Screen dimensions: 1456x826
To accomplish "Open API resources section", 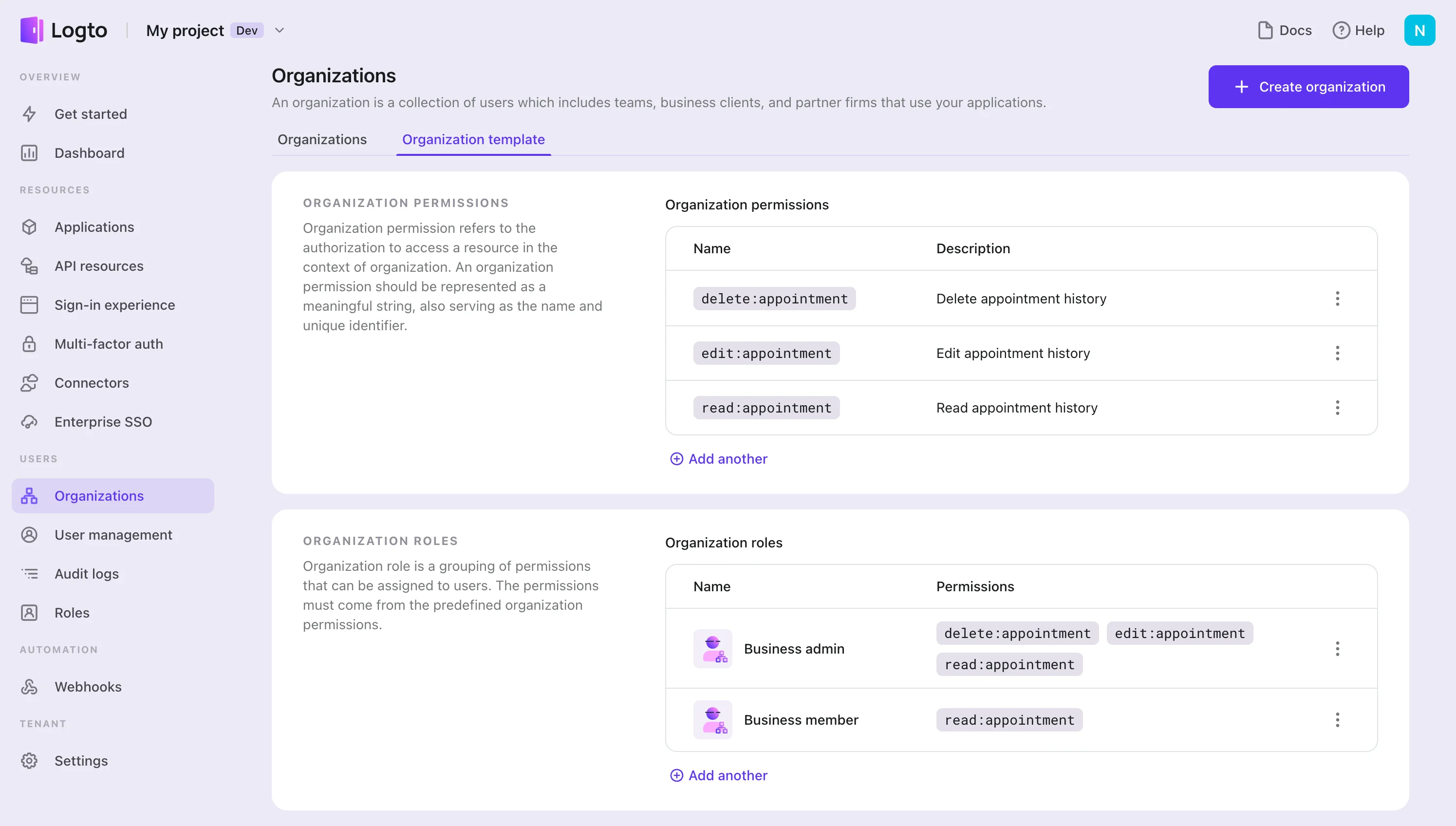I will click(x=99, y=265).
